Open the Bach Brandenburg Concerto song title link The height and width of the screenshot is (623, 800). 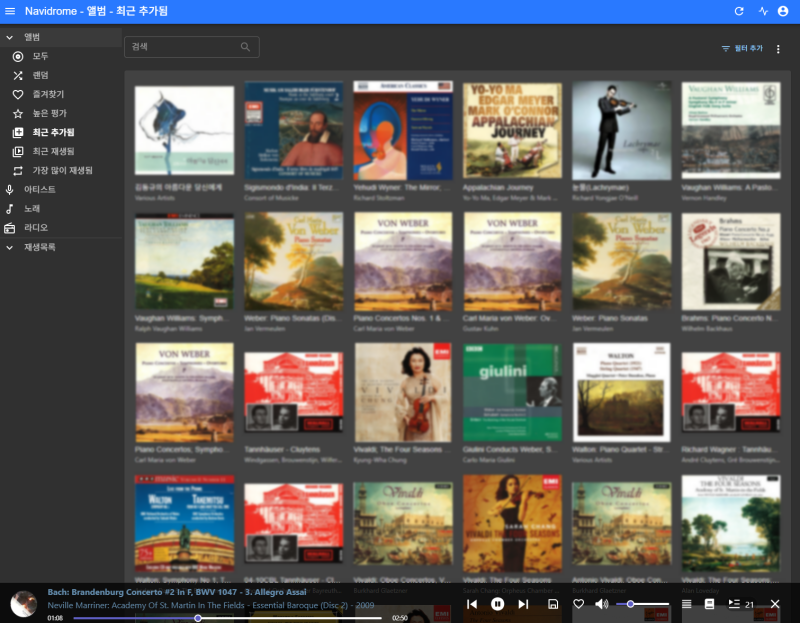pyautogui.click(x=177, y=592)
